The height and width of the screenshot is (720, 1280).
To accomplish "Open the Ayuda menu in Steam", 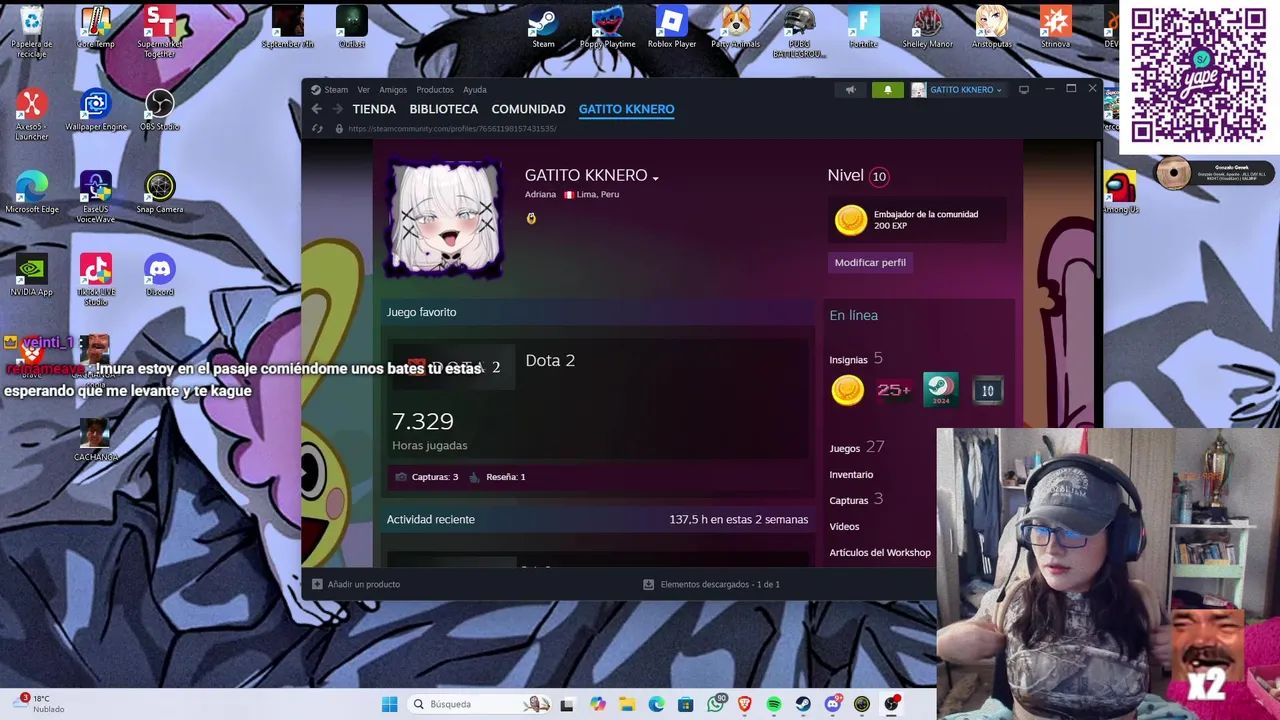I will [x=475, y=90].
